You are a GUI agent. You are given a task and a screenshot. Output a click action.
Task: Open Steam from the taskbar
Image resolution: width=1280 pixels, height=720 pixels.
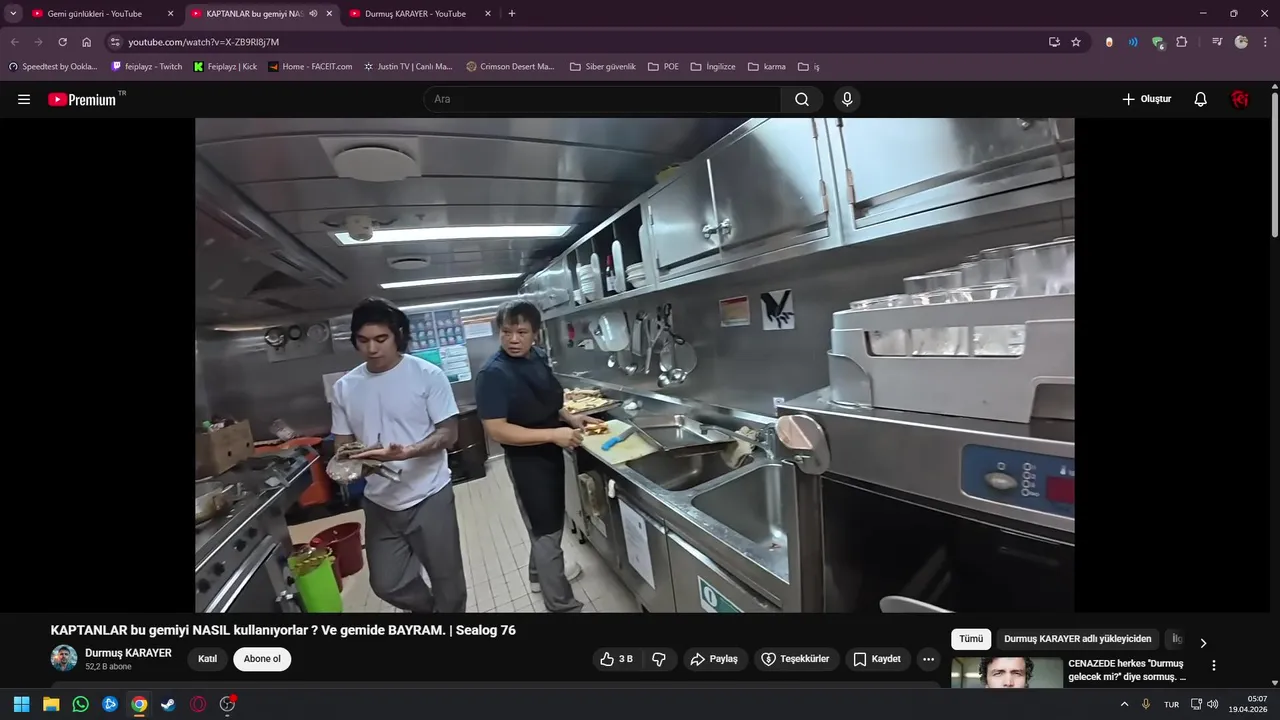168,704
